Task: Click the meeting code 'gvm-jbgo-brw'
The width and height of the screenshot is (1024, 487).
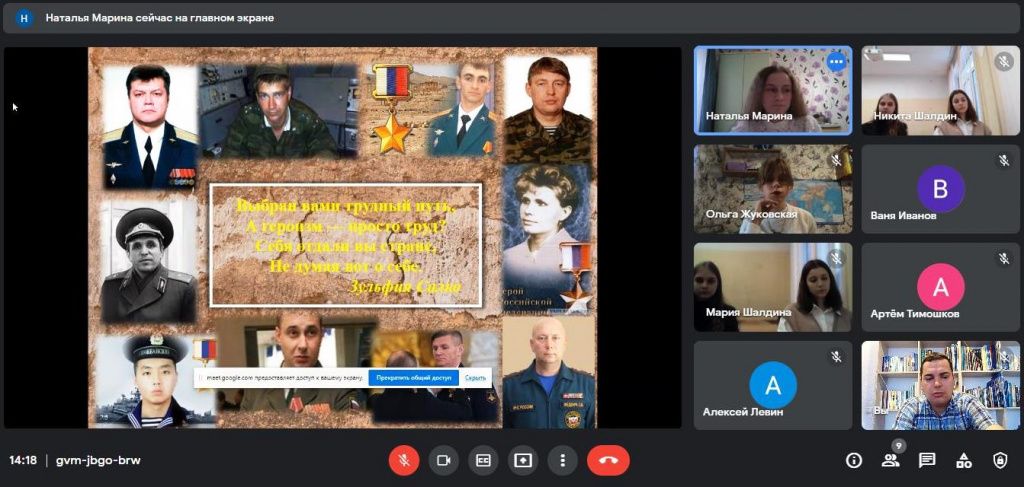Action: tap(98, 460)
